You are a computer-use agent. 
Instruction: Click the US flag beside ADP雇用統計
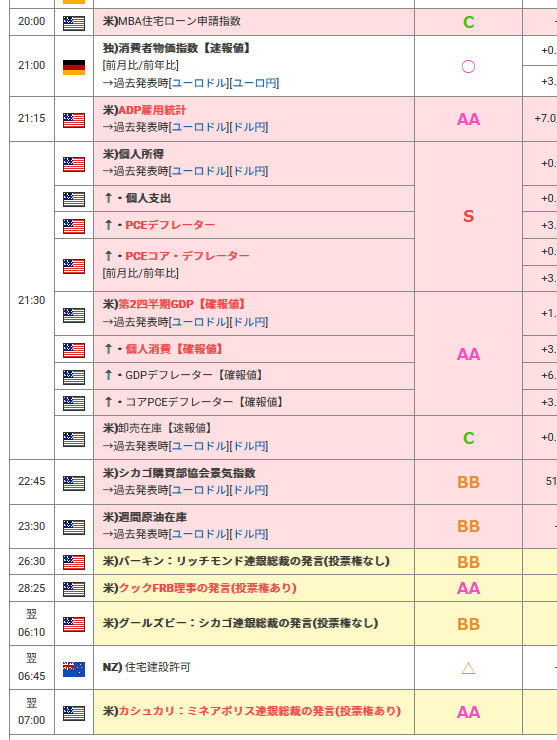point(74,120)
